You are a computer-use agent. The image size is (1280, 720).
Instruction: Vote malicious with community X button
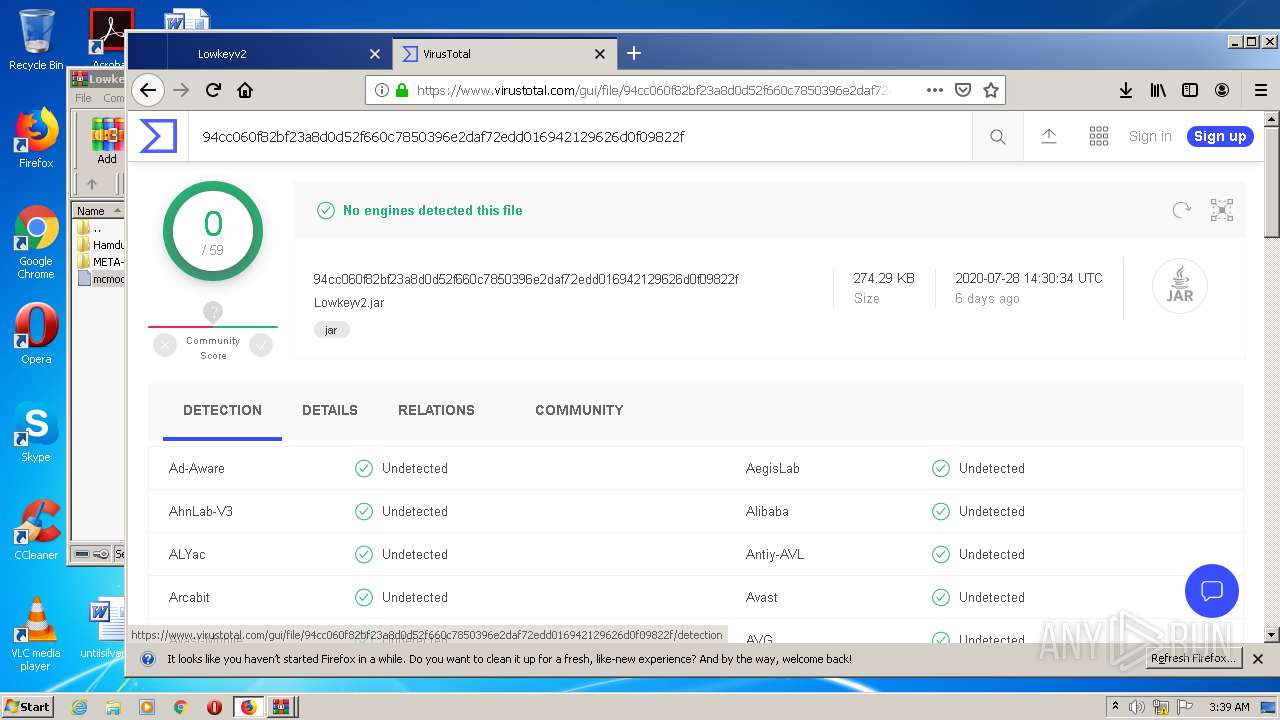point(165,345)
